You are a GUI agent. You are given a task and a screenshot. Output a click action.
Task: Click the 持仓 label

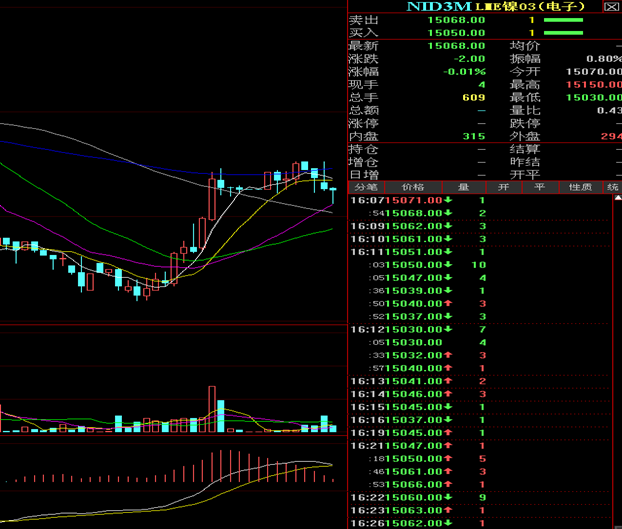[x=363, y=149]
